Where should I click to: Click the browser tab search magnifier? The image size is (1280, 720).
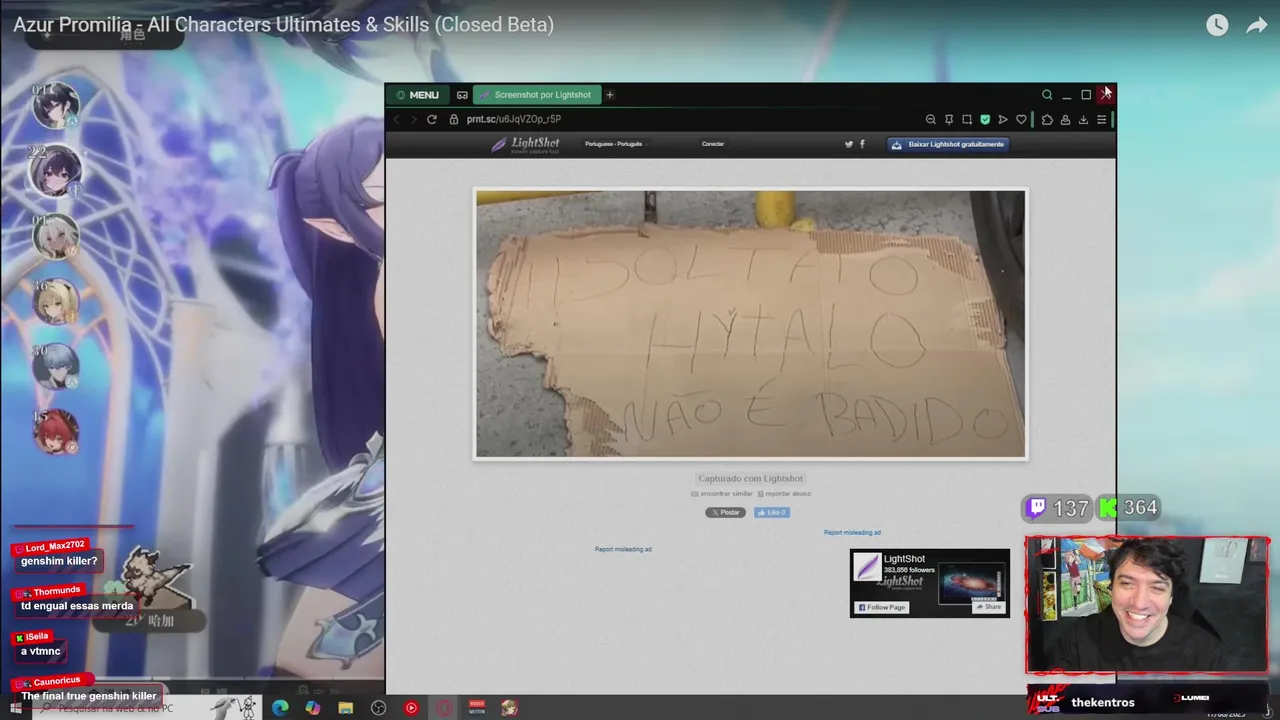coord(1047,95)
